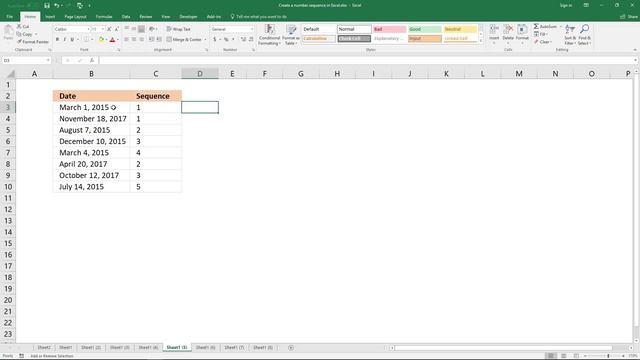Screen dimensions: 640x360
Task: Select cell containing November 18, 2017
Action: coord(91,119)
